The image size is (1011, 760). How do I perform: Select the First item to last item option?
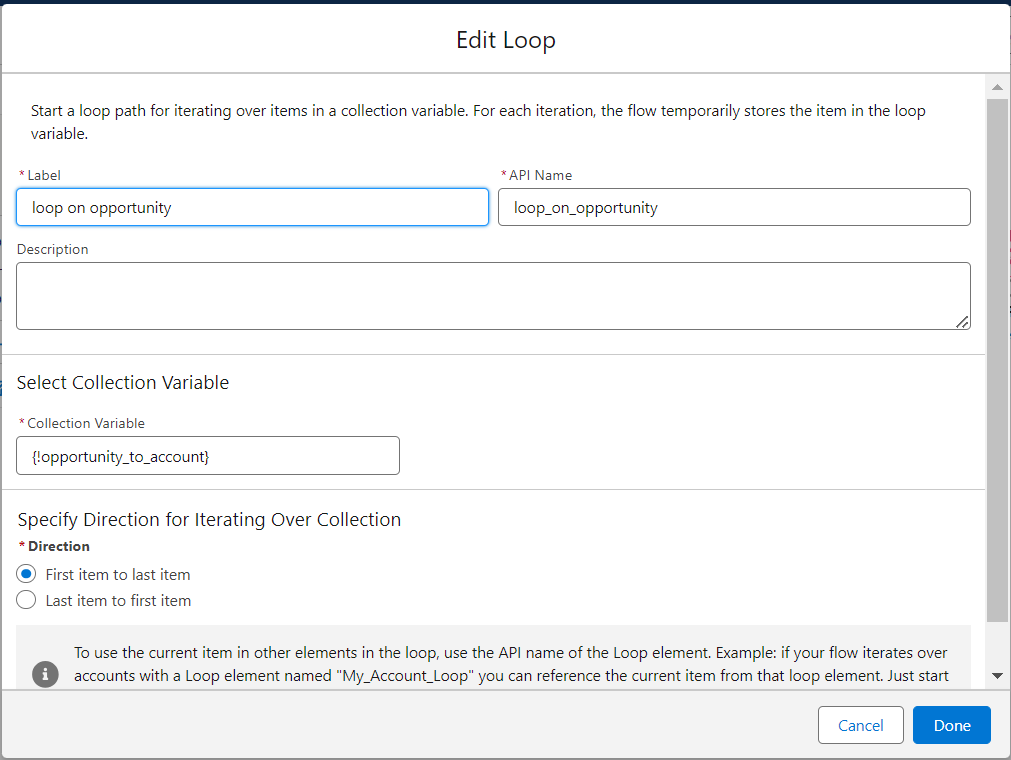(27, 574)
